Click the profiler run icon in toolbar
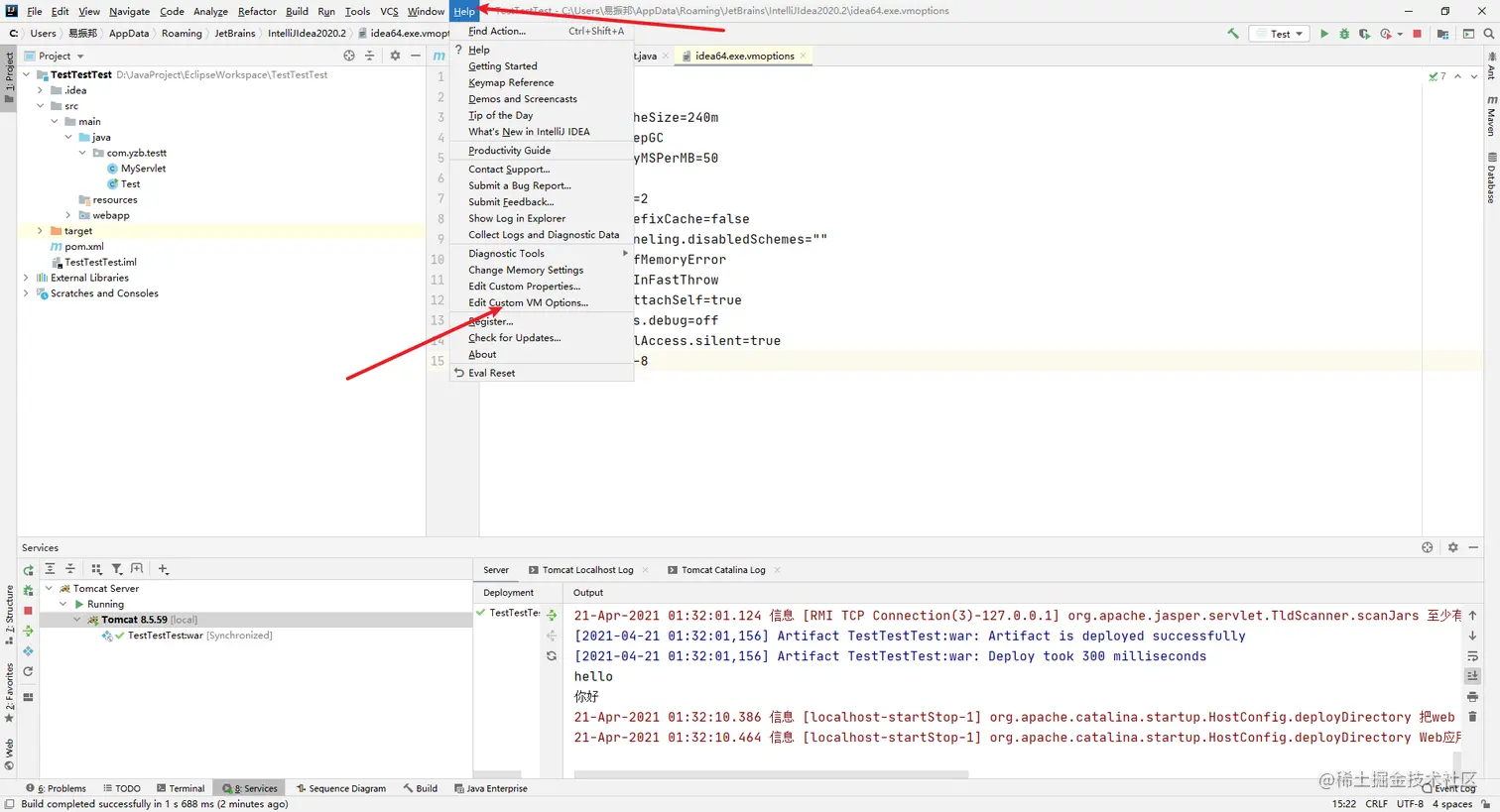The image size is (1500, 812). [x=1386, y=34]
